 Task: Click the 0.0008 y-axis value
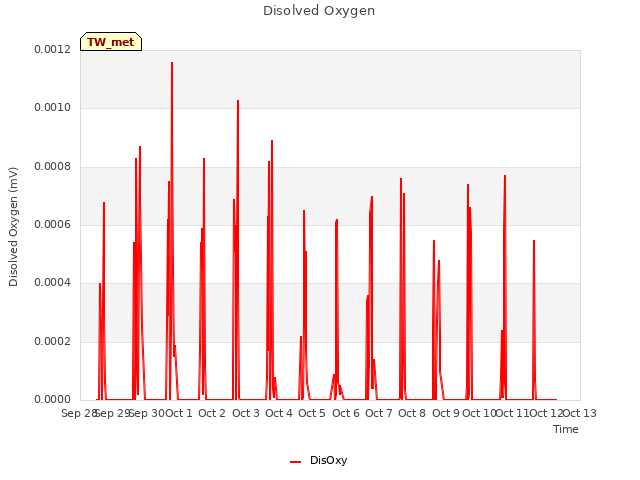[53, 167]
